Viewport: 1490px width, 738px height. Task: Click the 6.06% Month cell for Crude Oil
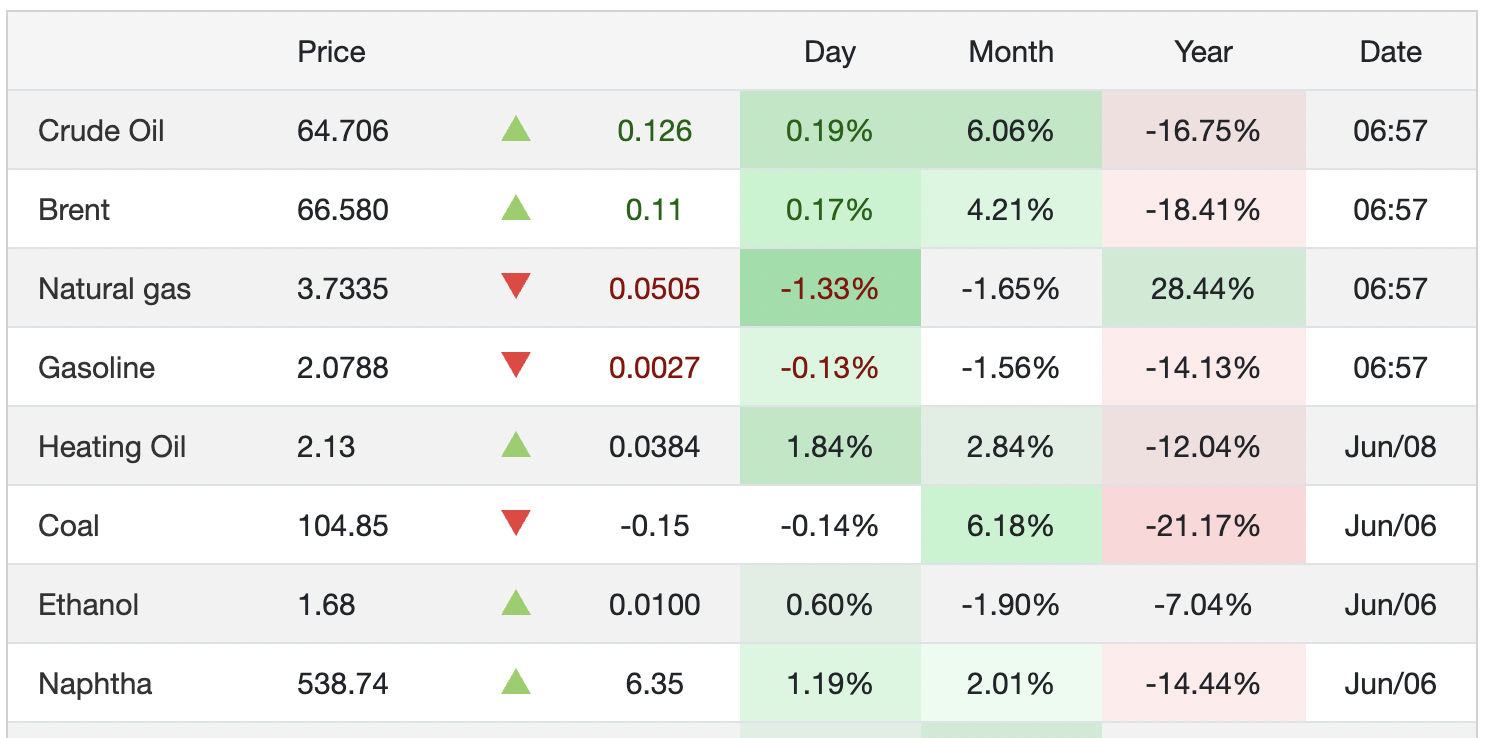click(x=1011, y=131)
